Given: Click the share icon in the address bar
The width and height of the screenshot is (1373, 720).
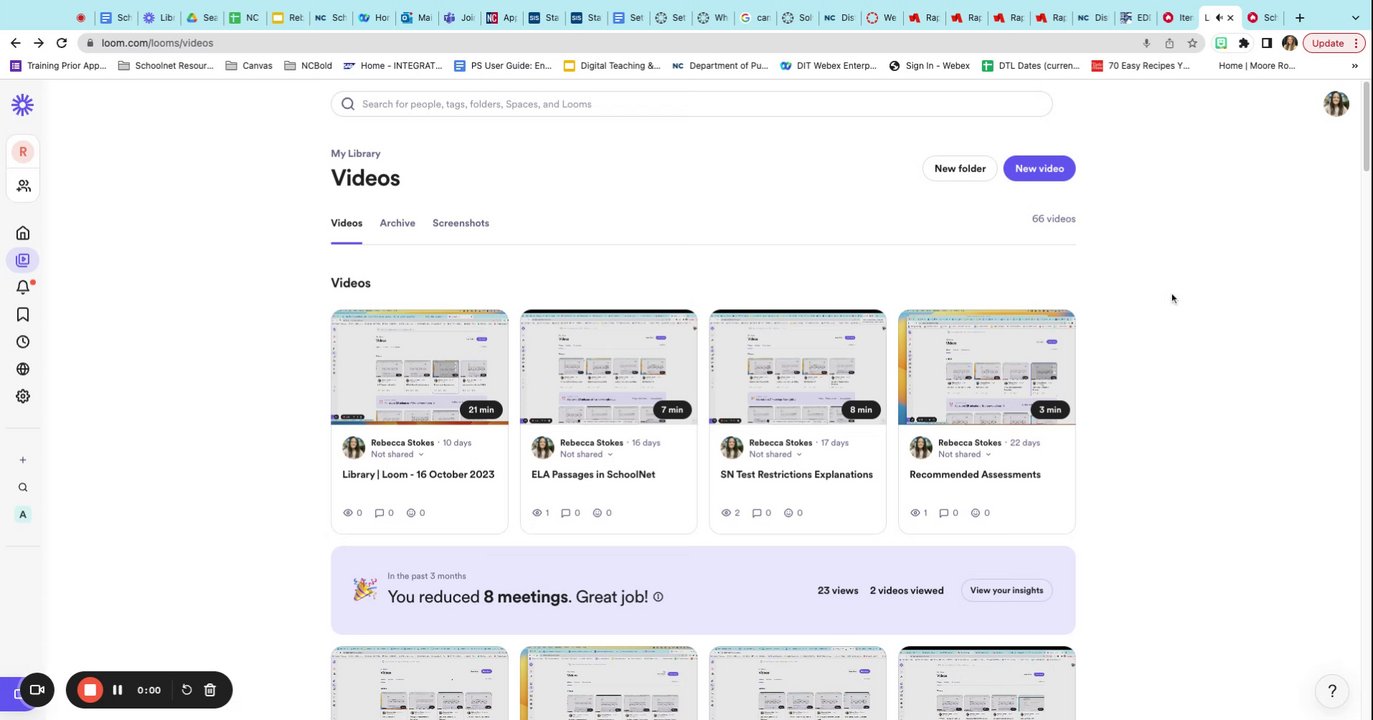Looking at the screenshot, I should pos(1169,43).
